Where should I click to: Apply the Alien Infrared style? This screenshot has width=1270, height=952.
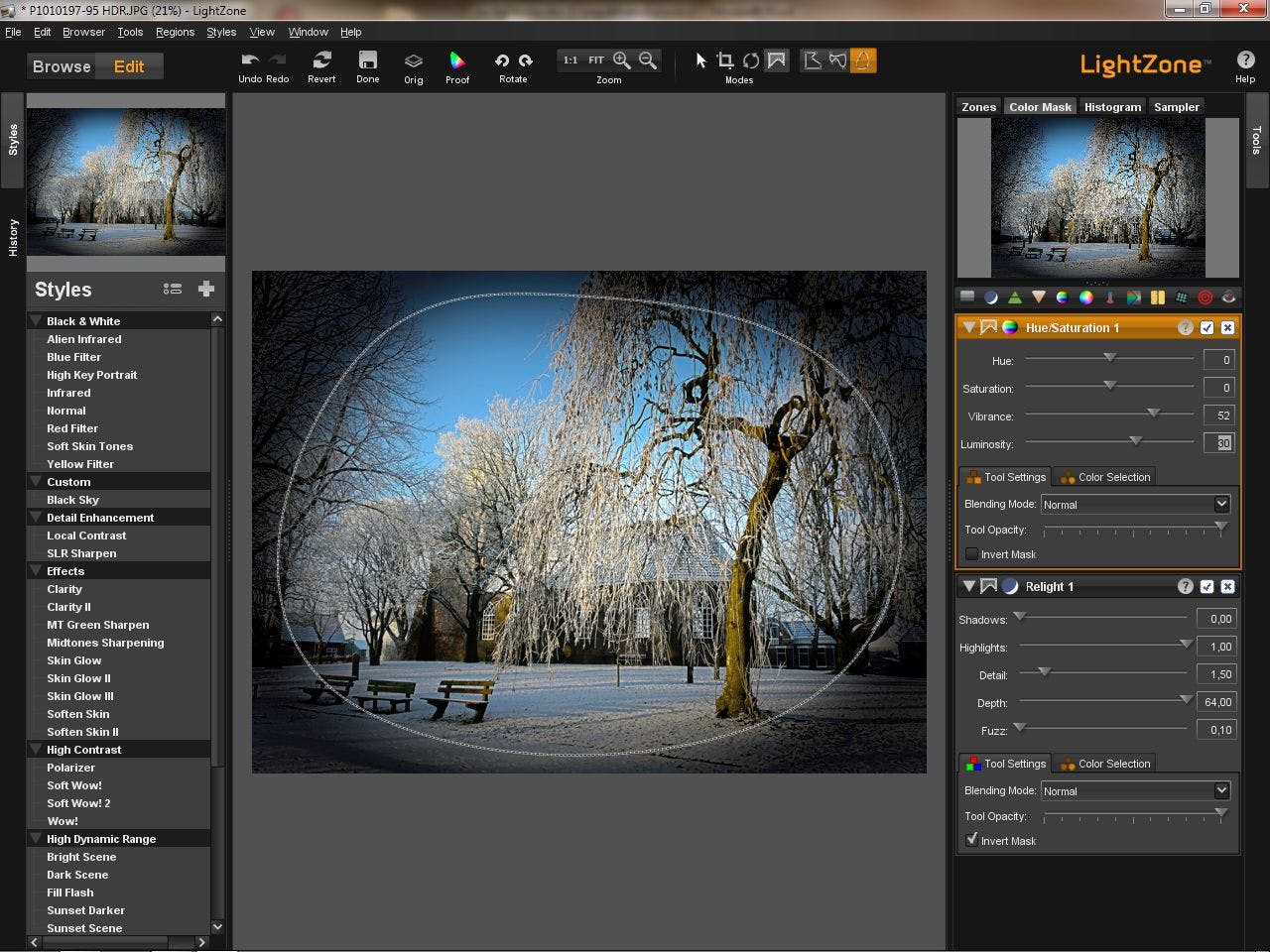84,339
